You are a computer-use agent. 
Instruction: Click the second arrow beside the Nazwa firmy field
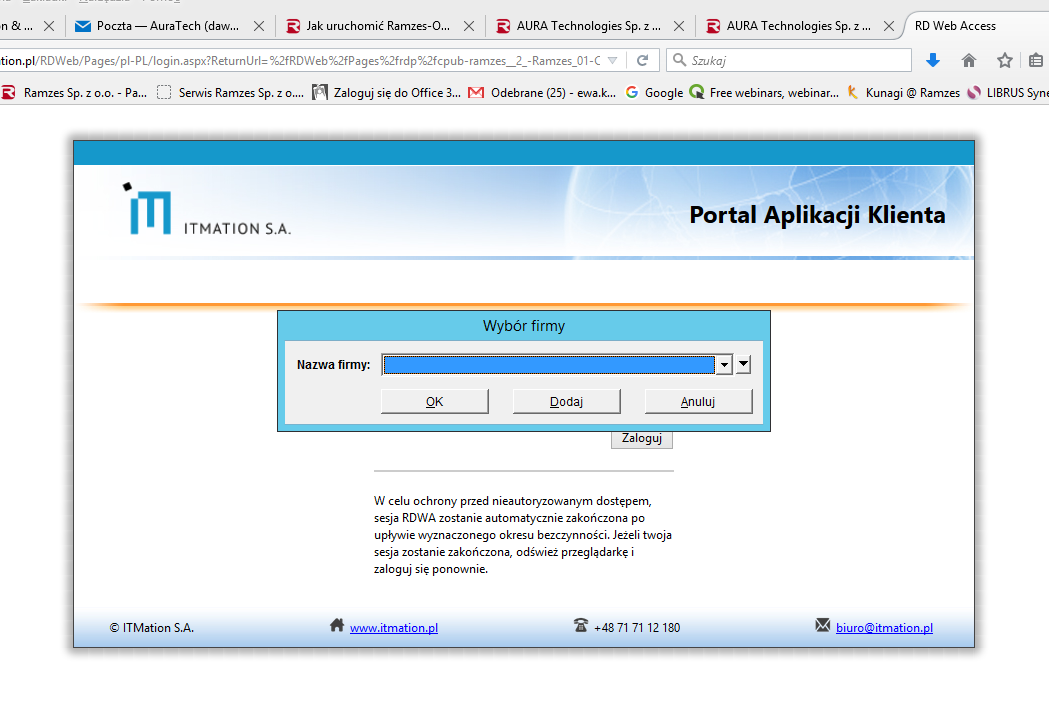(x=743, y=365)
